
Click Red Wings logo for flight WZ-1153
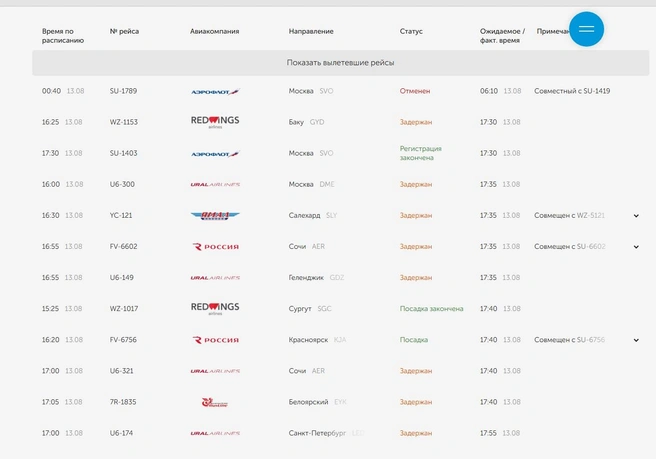tap(215, 122)
